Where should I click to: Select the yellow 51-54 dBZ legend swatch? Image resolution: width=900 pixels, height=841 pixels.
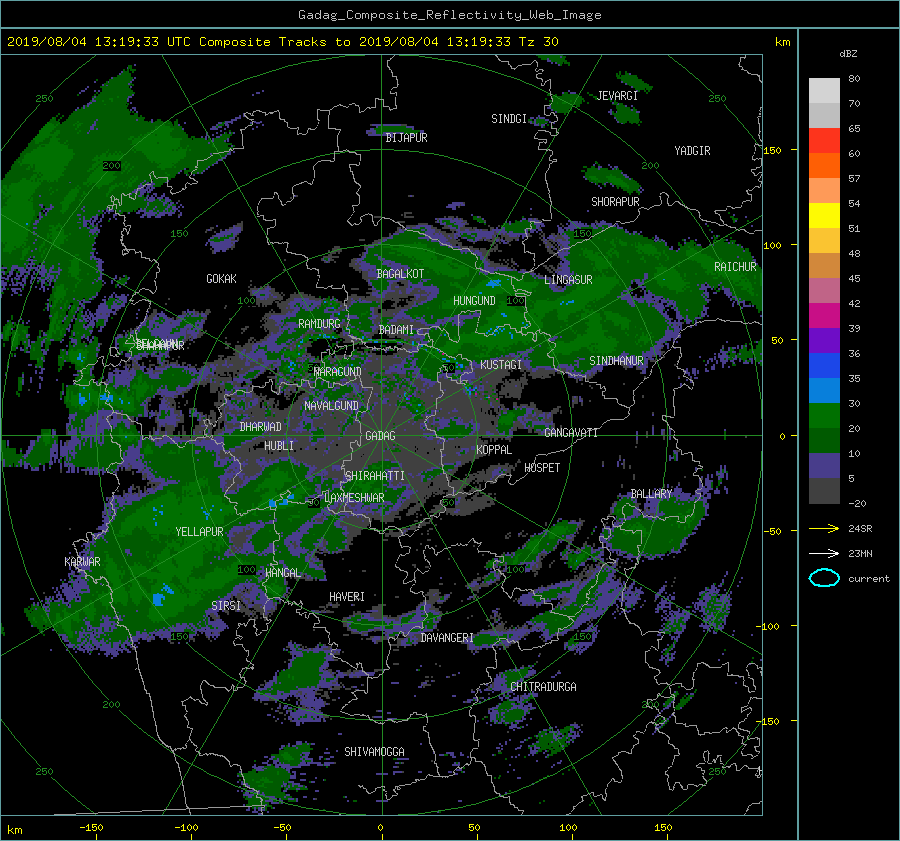(824, 216)
